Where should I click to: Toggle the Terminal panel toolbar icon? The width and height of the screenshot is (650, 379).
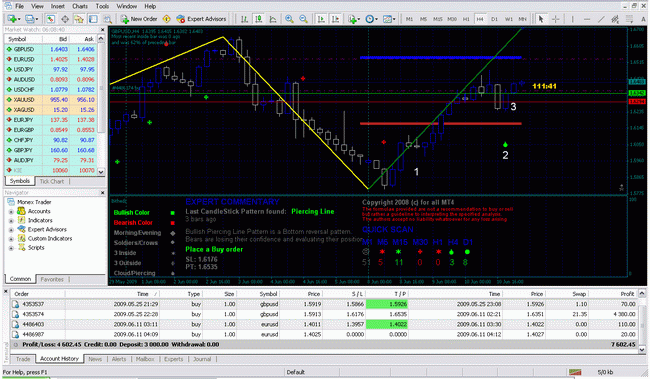[93, 19]
